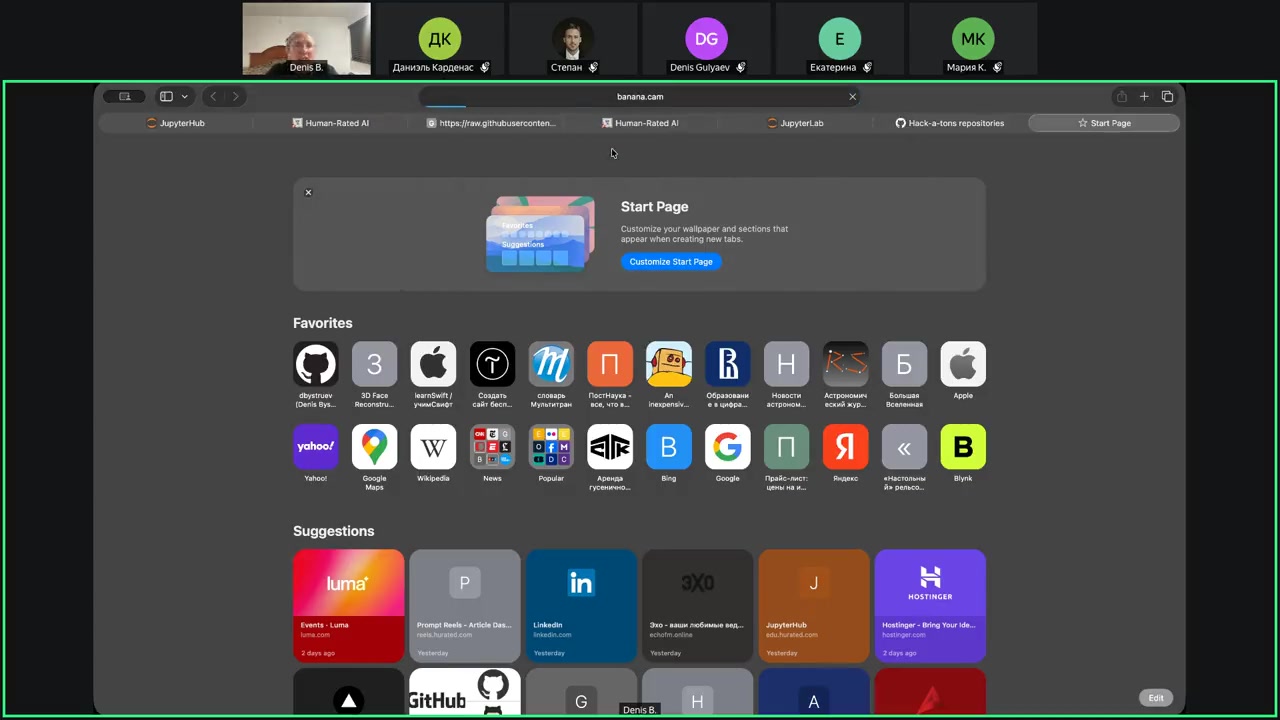The width and height of the screenshot is (1280, 720).
Task: Dismiss the Start Page customization banner
Action: (x=308, y=192)
